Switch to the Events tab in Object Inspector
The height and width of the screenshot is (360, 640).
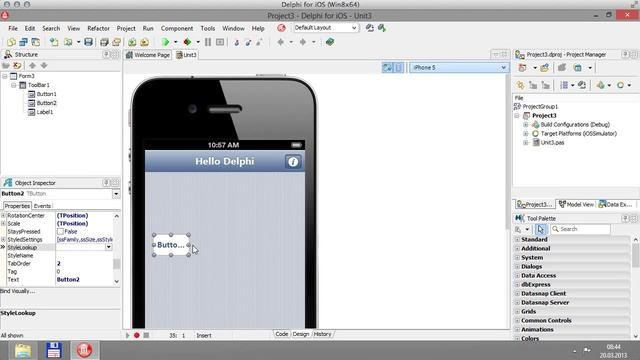(42, 206)
